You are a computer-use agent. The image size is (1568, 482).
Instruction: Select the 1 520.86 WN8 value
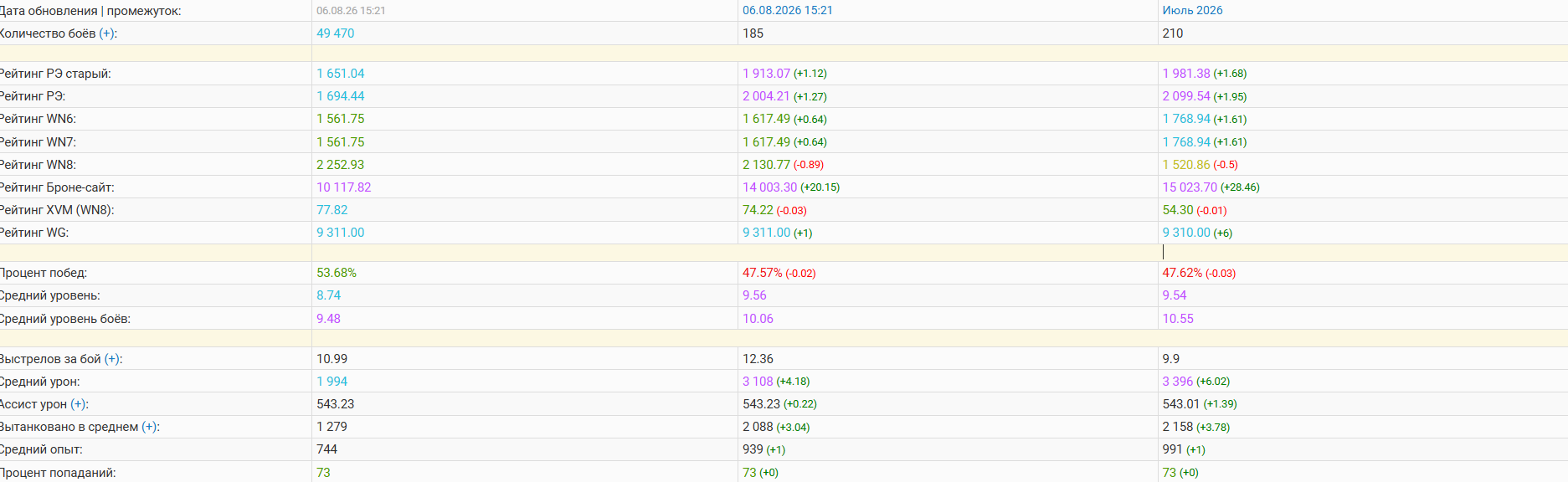click(1186, 165)
